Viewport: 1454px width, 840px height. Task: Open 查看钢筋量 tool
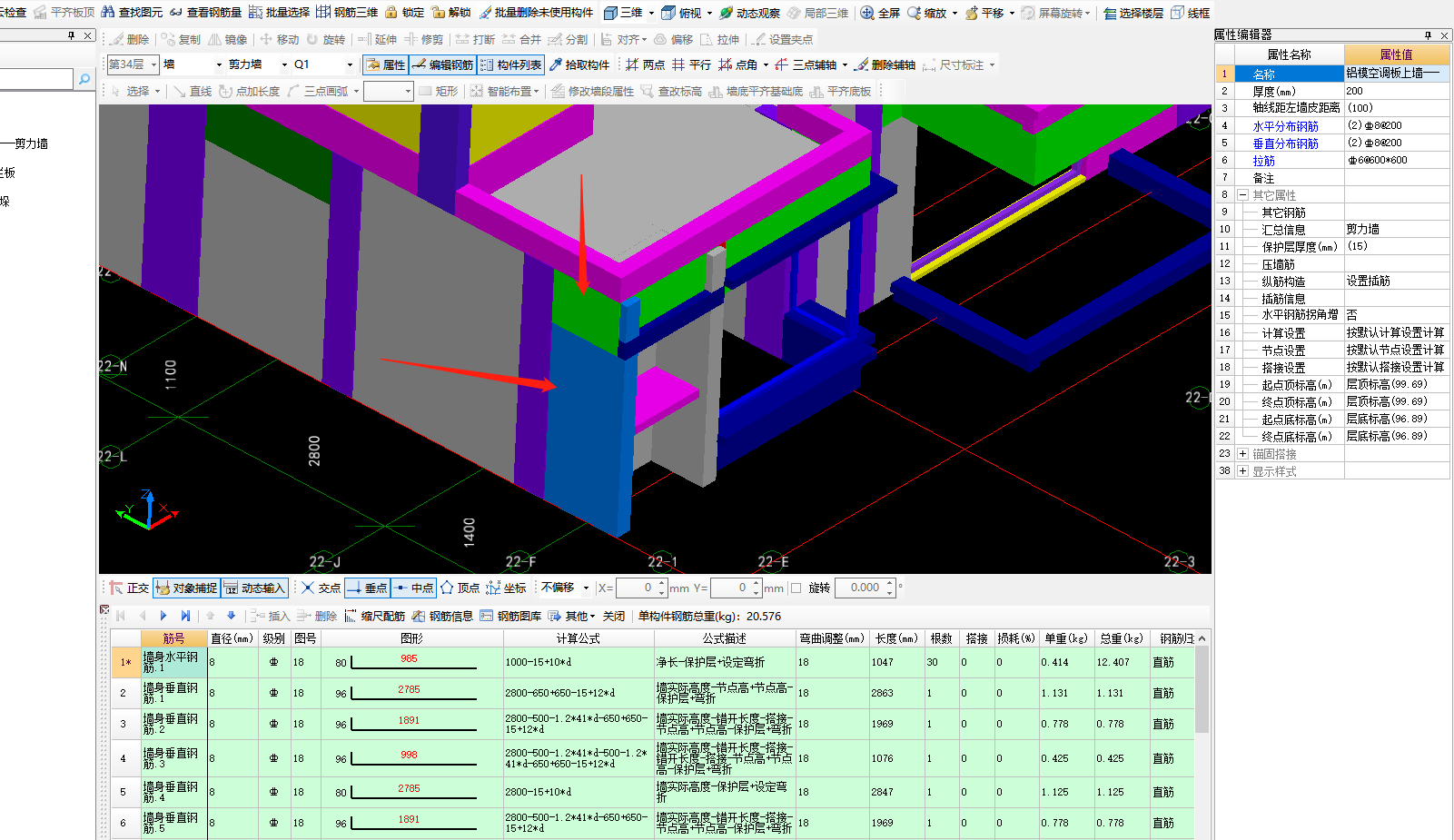coord(205,13)
